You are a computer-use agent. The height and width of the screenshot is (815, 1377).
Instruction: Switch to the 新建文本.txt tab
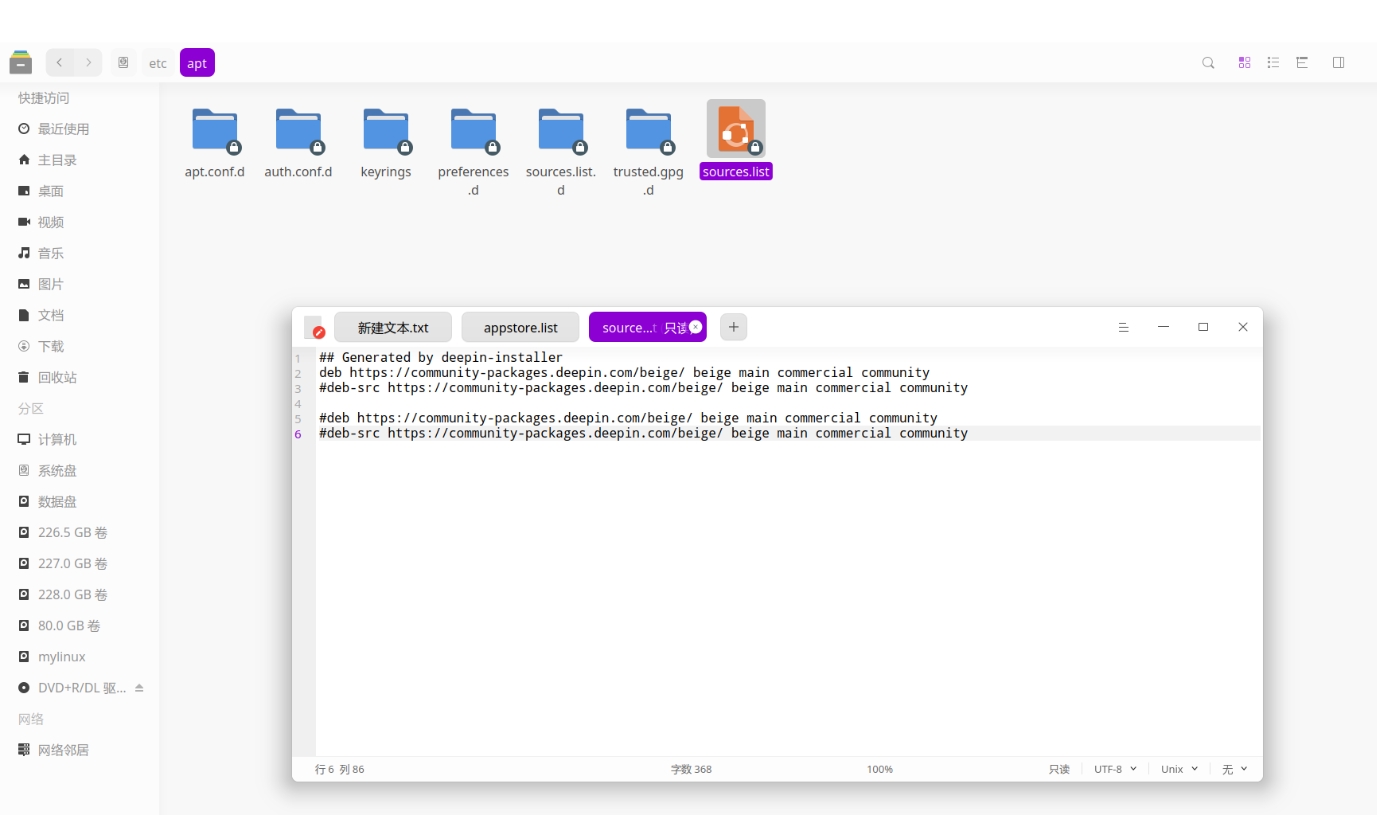click(393, 327)
